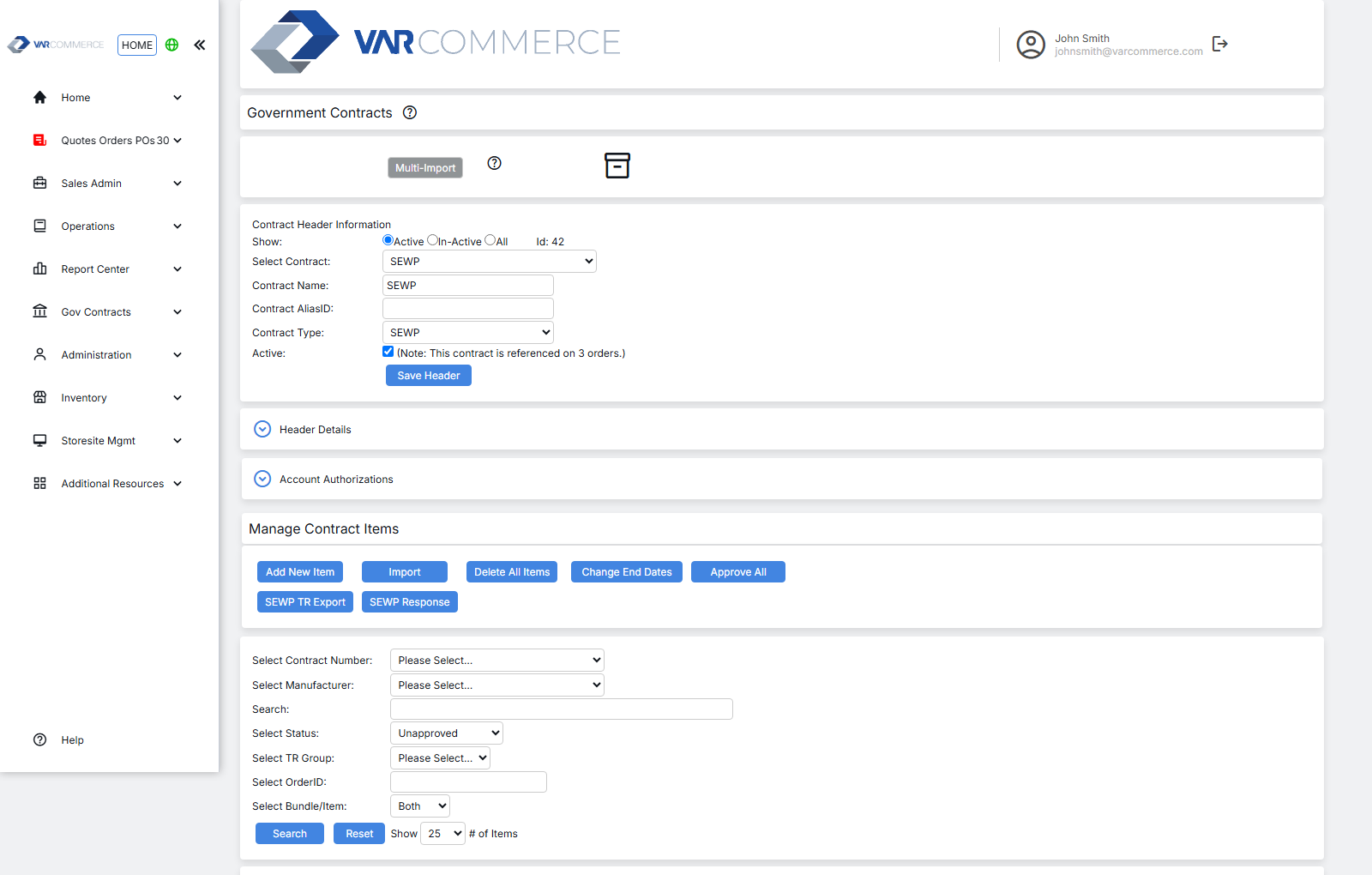Screen dimensions: 1372x875
Task: Click the archive box icon
Action: [617, 166]
